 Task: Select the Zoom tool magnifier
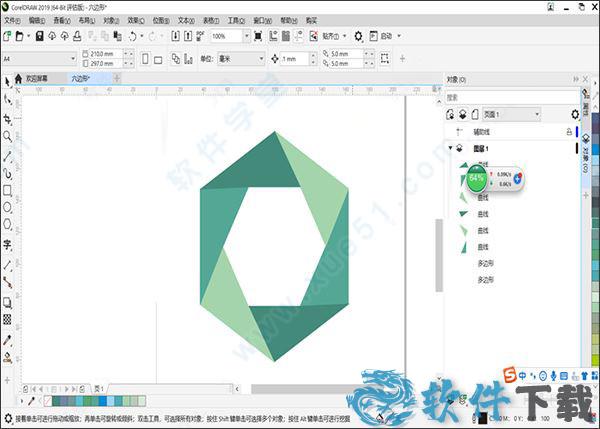pos(7,136)
